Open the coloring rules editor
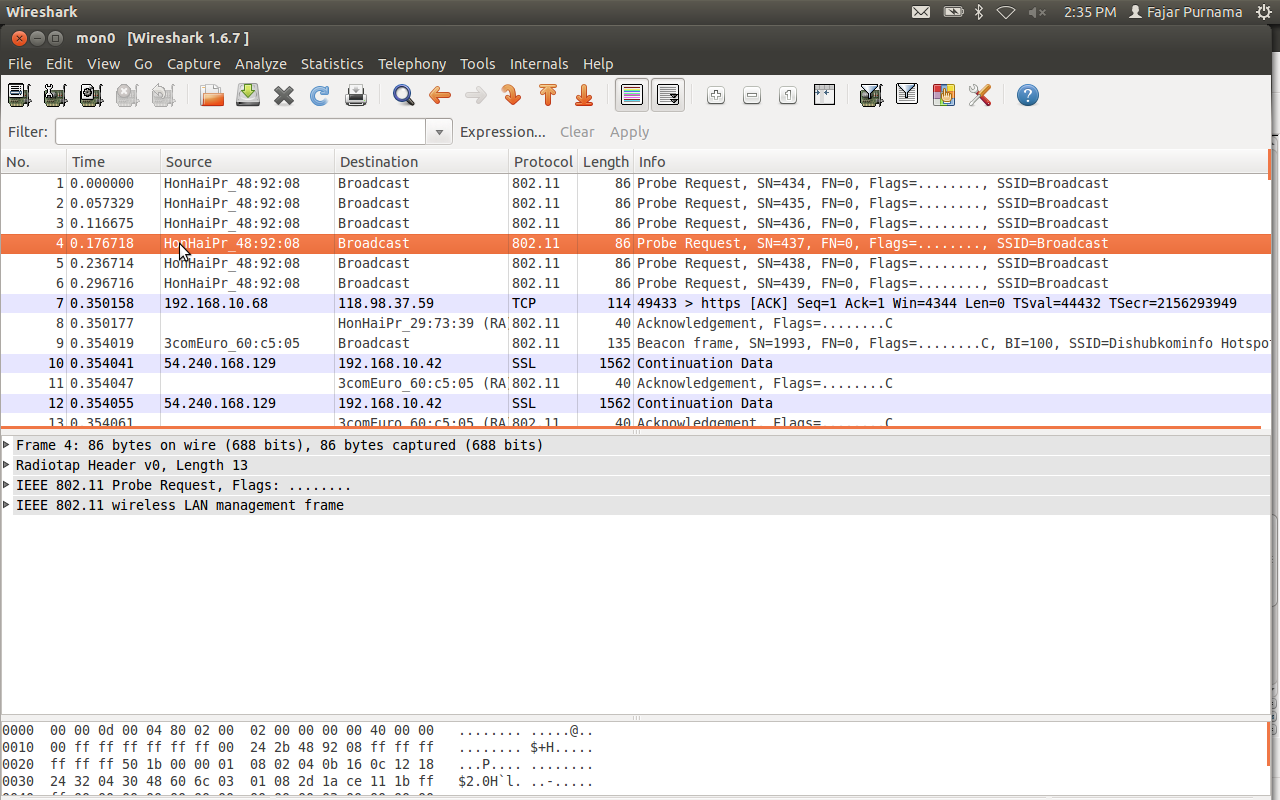The width and height of the screenshot is (1280, 800). pos(943,95)
